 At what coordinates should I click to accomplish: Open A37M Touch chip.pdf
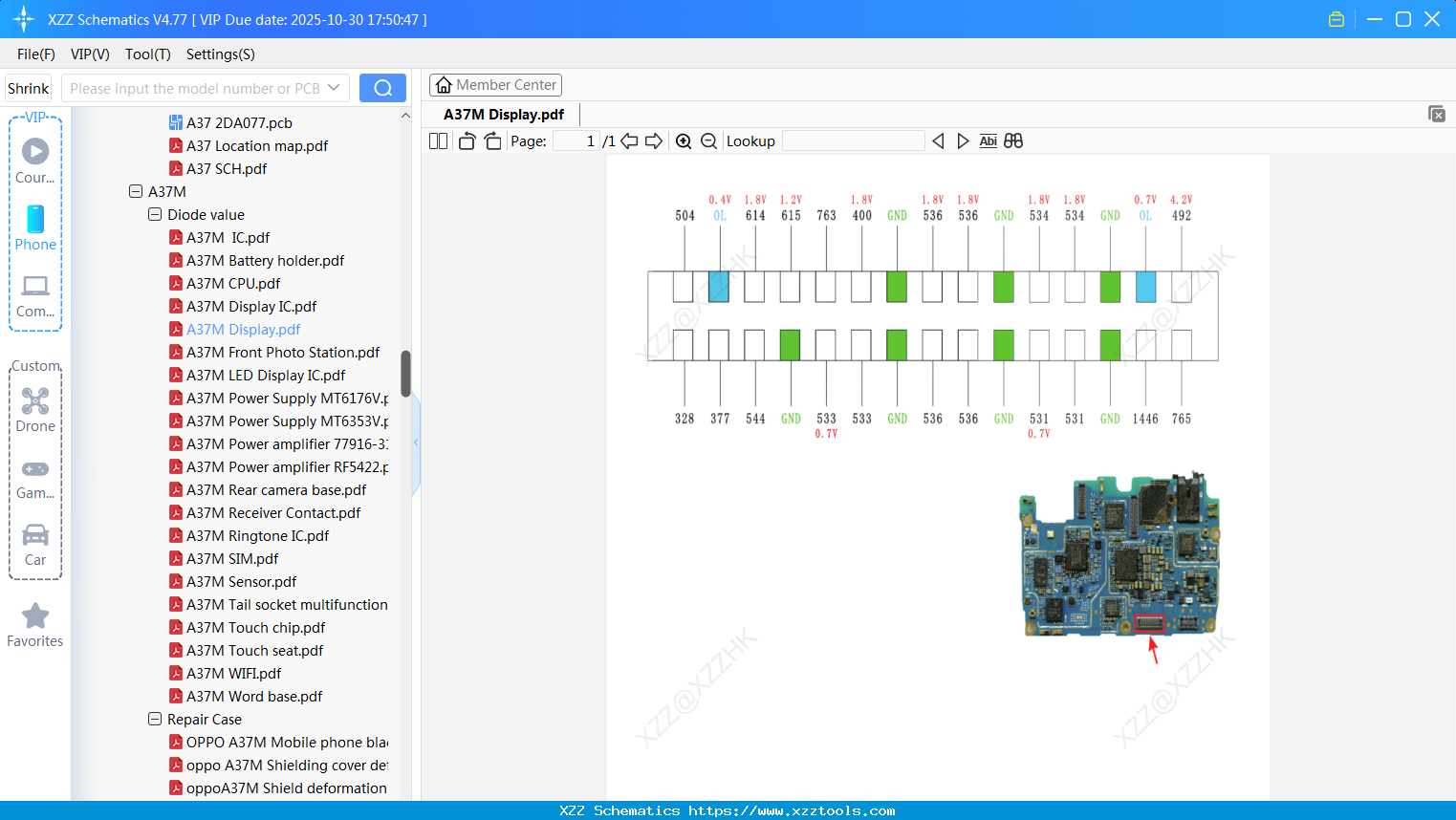[x=256, y=627]
